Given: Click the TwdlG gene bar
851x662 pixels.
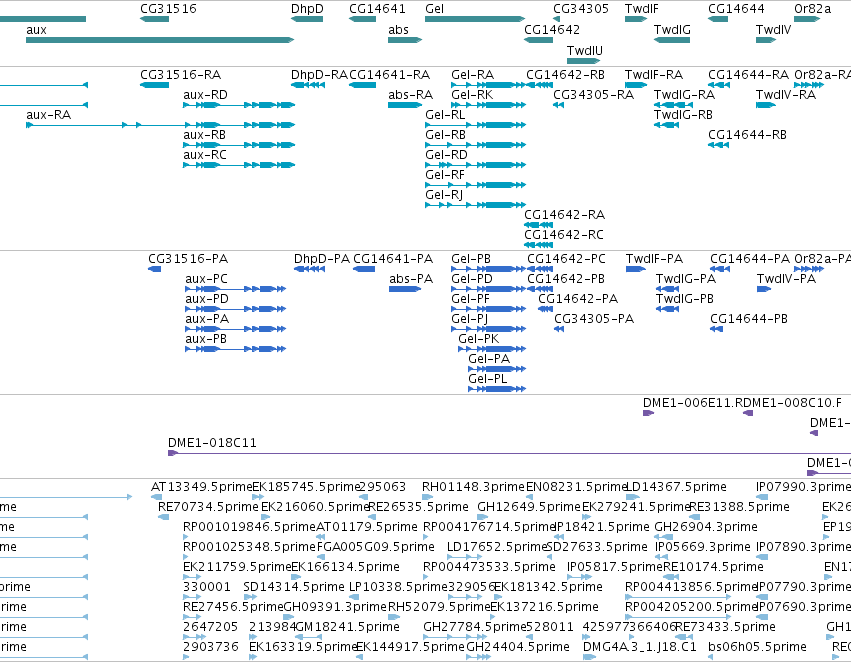Looking at the screenshot, I should point(672,40).
